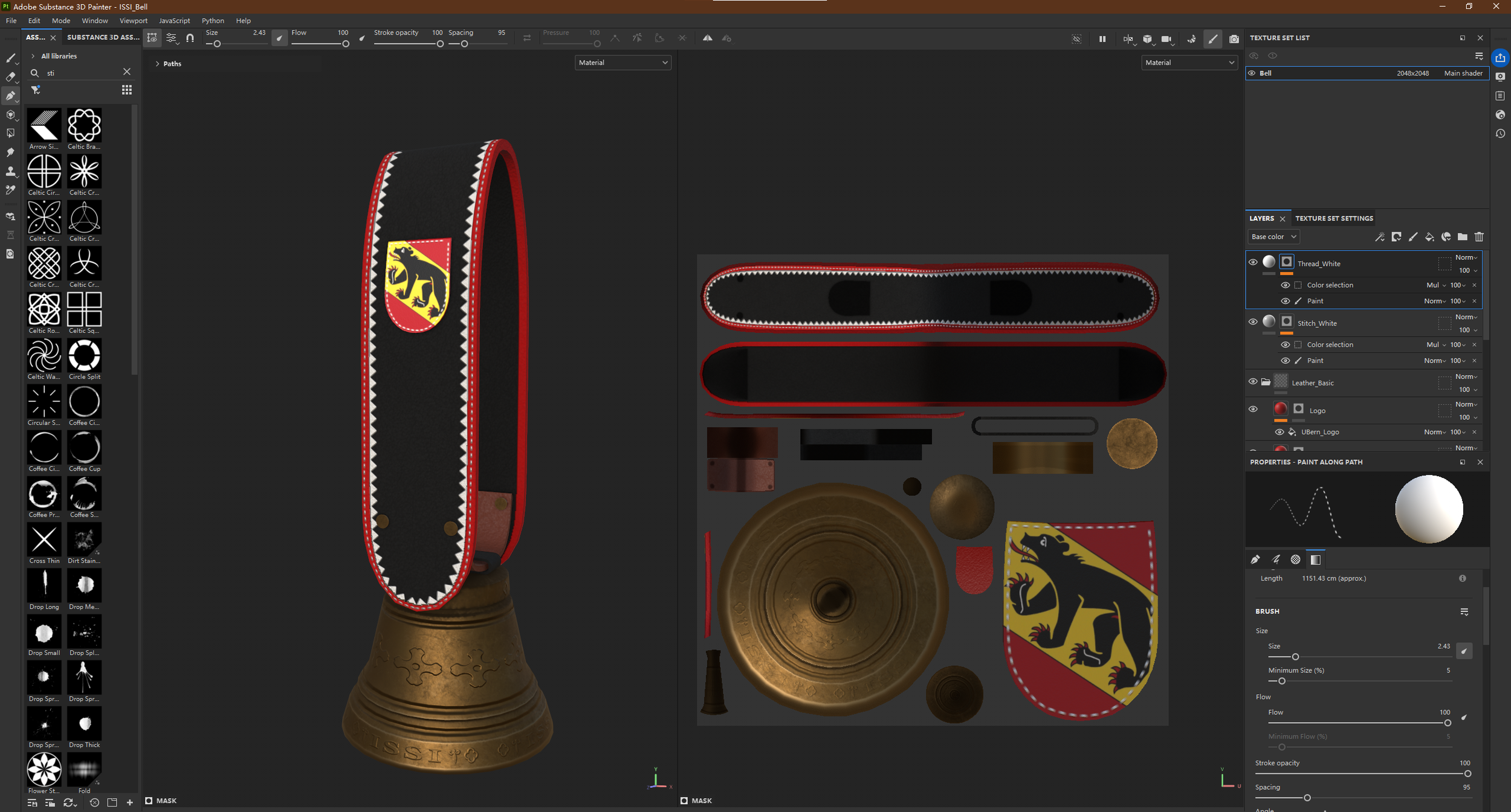
Task: Toggle size pen pressure button in top toolbar
Action: [279, 38]
